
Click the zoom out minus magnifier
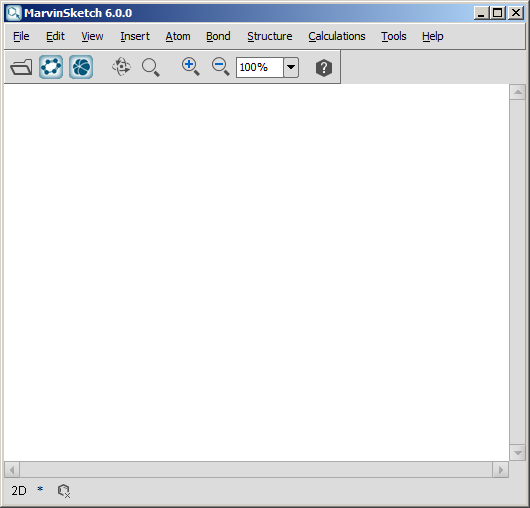220,67
